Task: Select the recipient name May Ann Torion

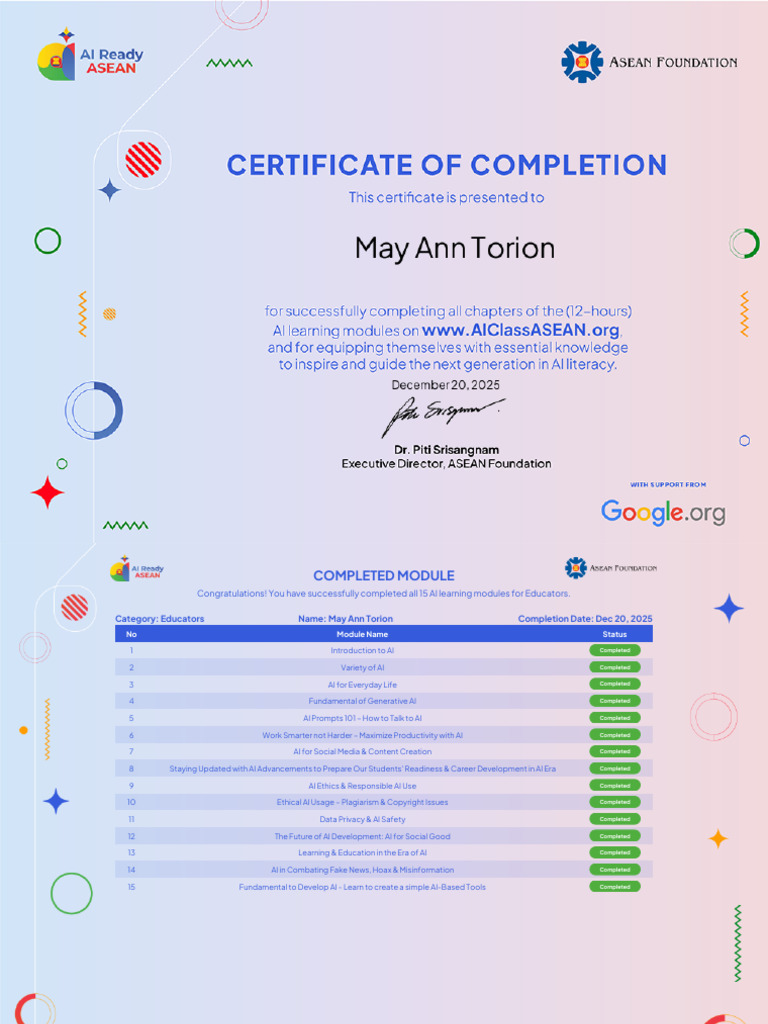Action: [x=455, y=248]
